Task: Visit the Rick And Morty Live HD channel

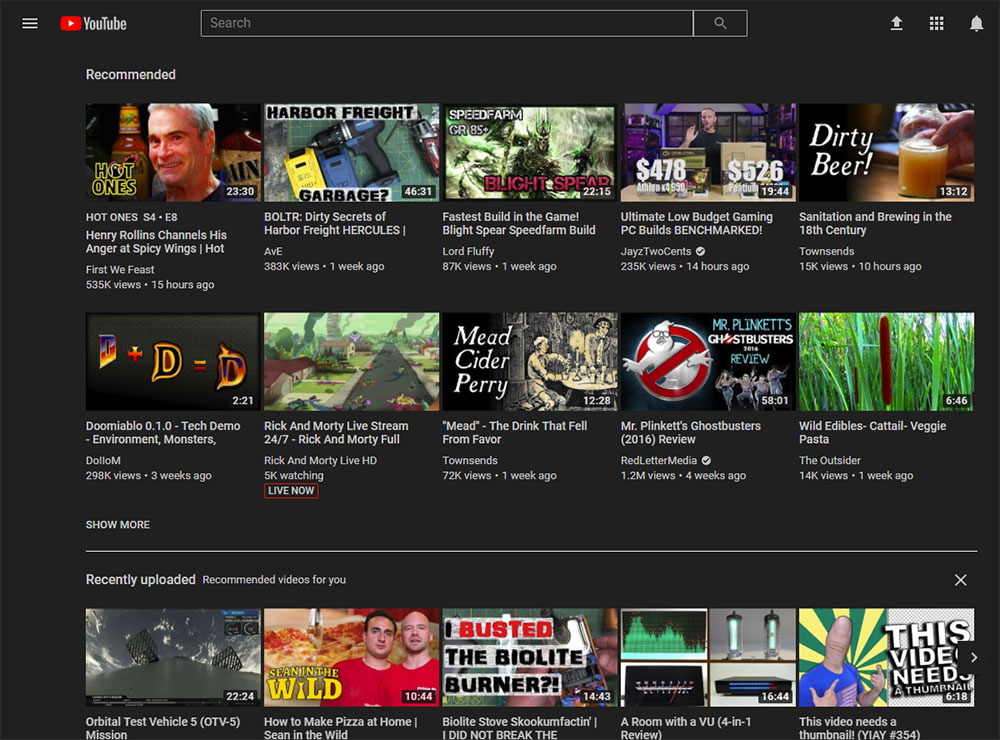Action: tap(320, 461)
